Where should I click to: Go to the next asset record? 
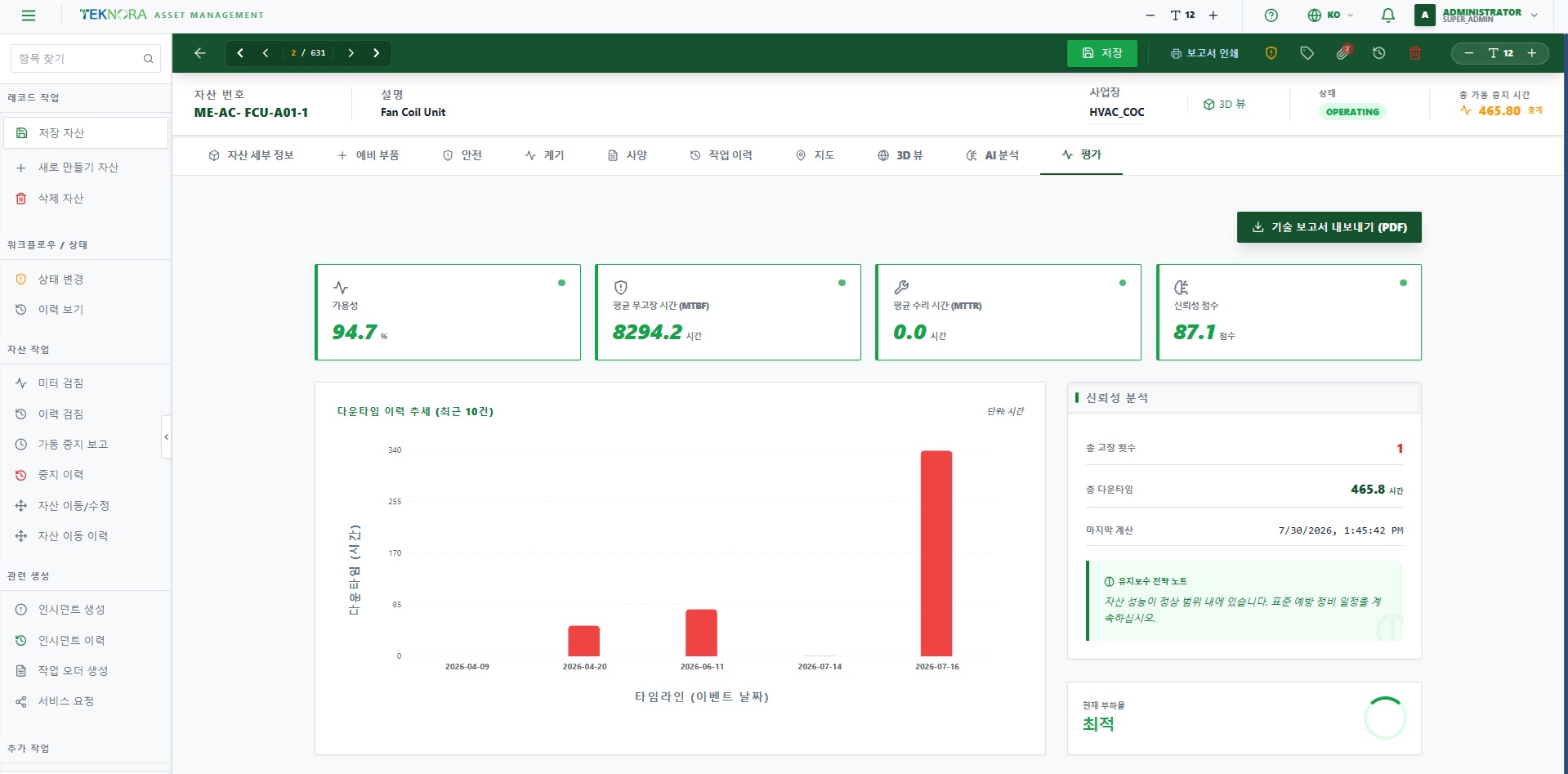(351, 53)
